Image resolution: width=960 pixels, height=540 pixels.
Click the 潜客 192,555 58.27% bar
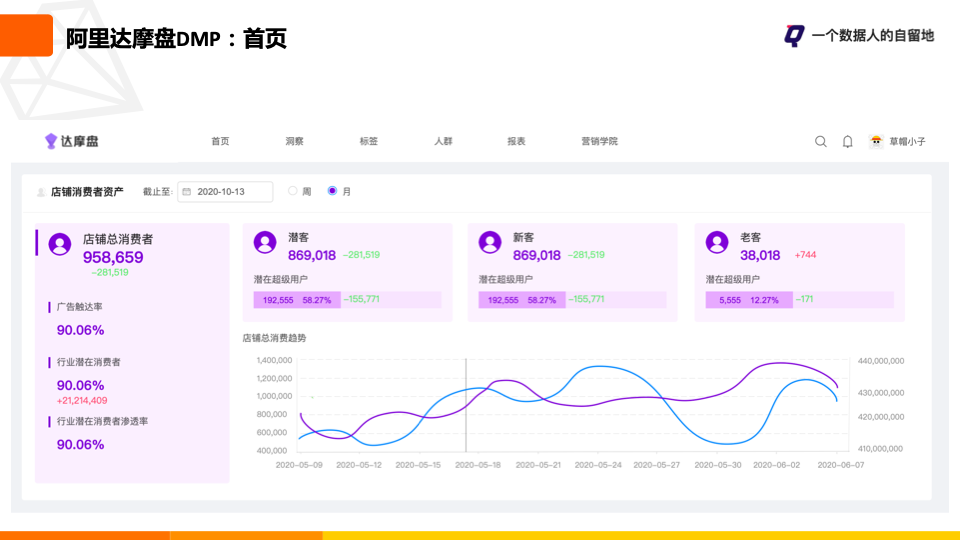297,300
